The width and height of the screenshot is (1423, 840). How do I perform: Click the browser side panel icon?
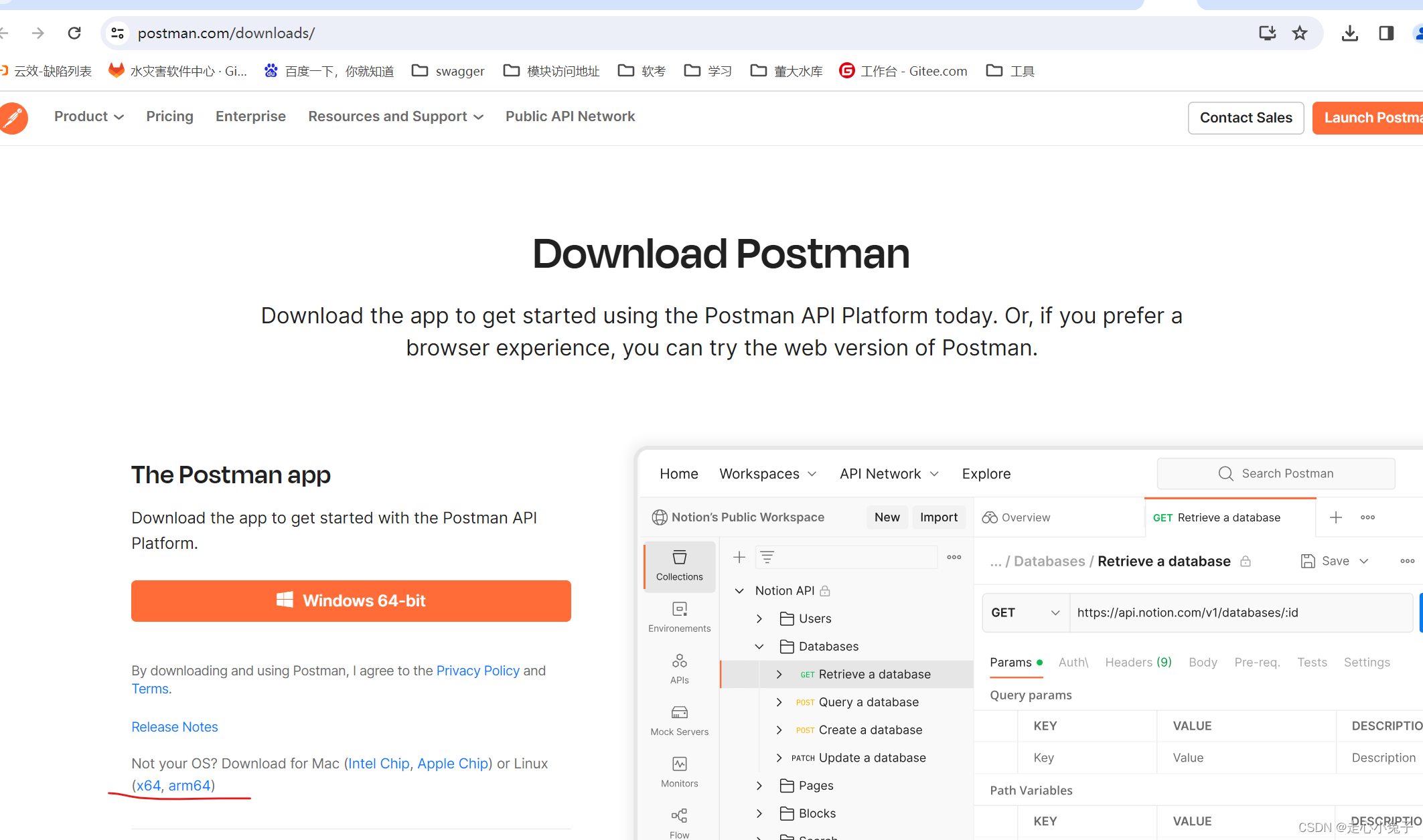[1386, 33]
